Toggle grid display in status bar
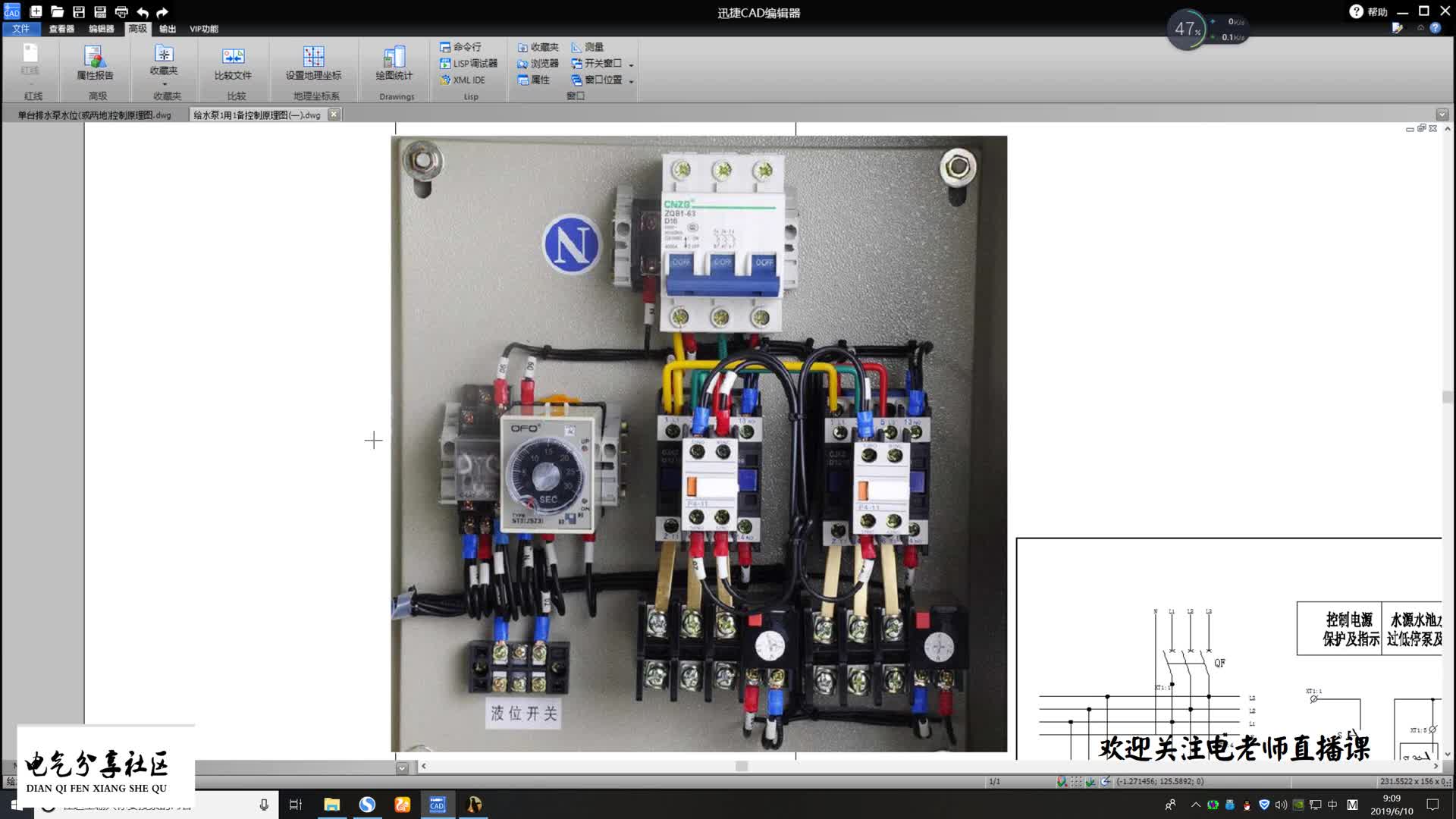Screen dimensions: 1456x819 click(1076, 781)
